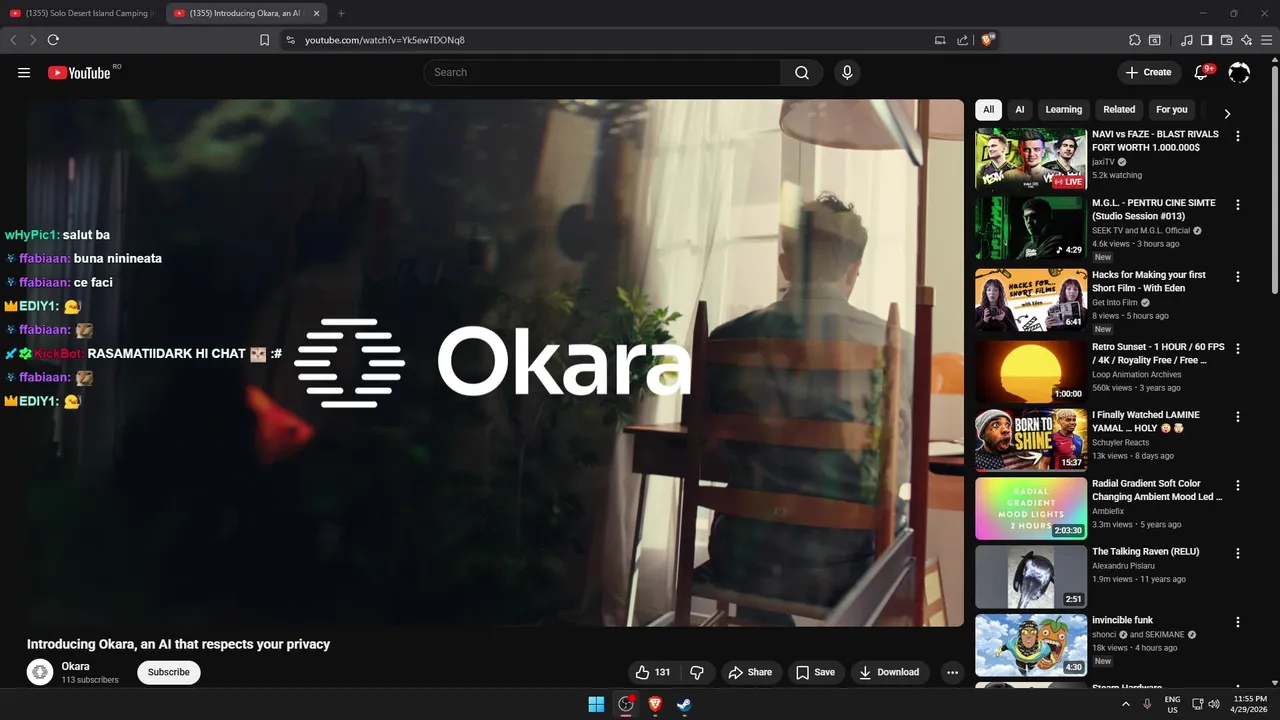This screenshot has height=720, width=1280.
Task: Click the Share button under the video
Action: (x=750, y=672)
